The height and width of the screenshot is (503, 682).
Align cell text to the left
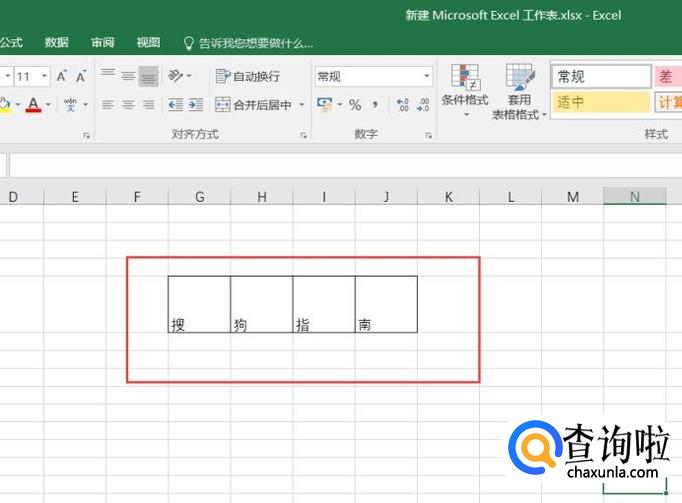coord(107,105)
